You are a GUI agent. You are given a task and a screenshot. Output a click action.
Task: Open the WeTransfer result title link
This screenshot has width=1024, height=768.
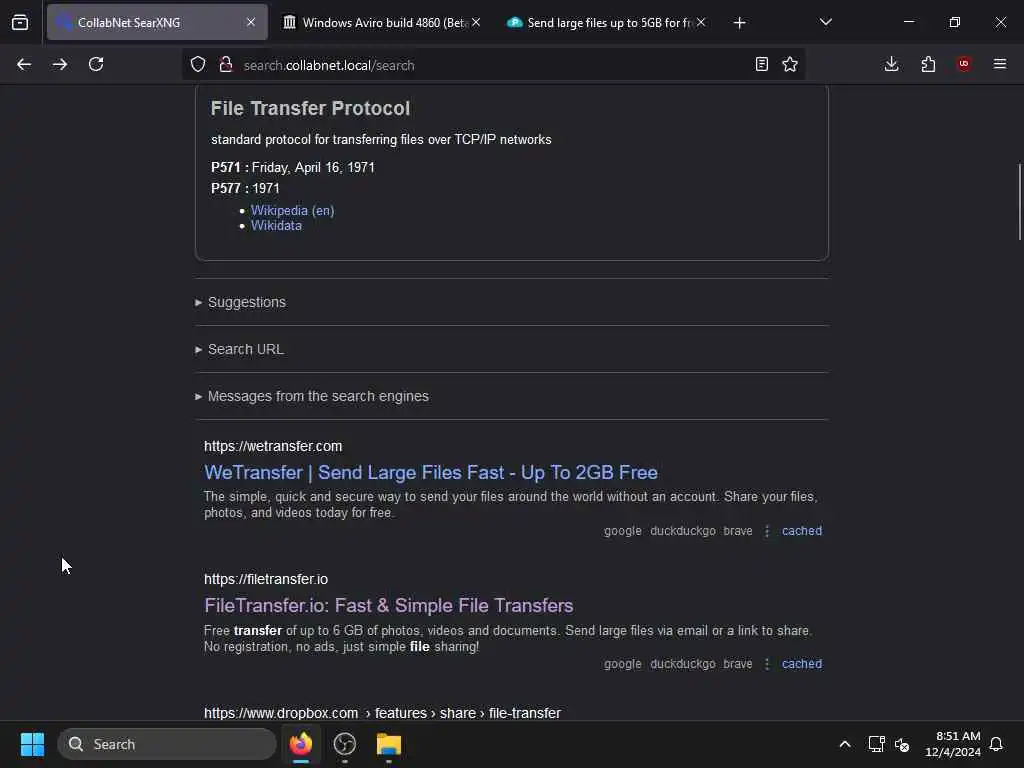(431, 472)
